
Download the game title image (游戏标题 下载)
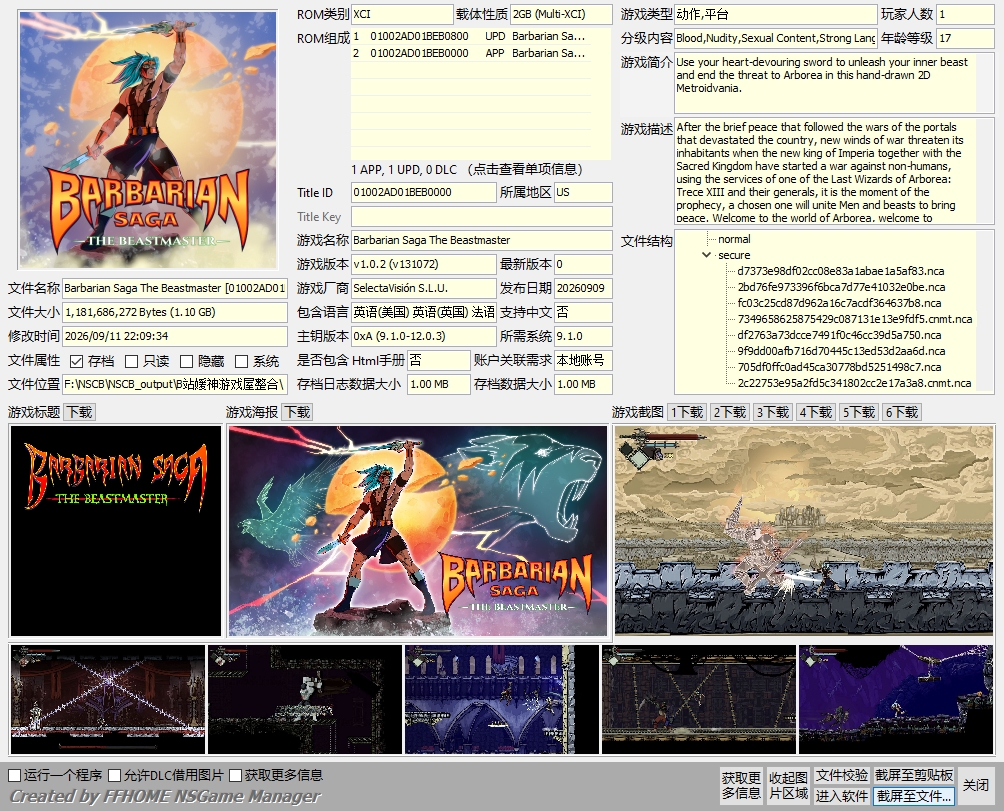79,412
